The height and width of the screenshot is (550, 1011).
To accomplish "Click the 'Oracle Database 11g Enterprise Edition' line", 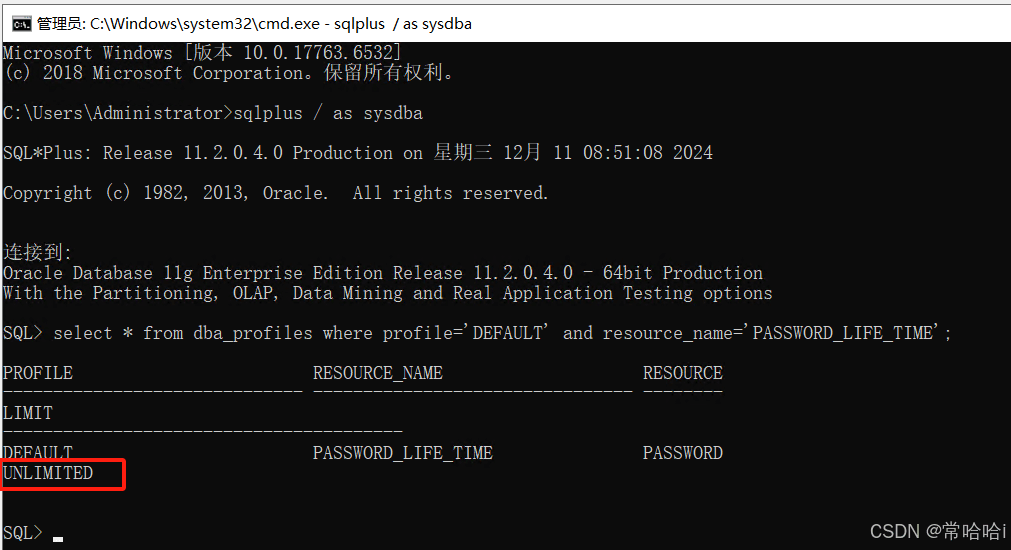I will (x=382, y=273).
